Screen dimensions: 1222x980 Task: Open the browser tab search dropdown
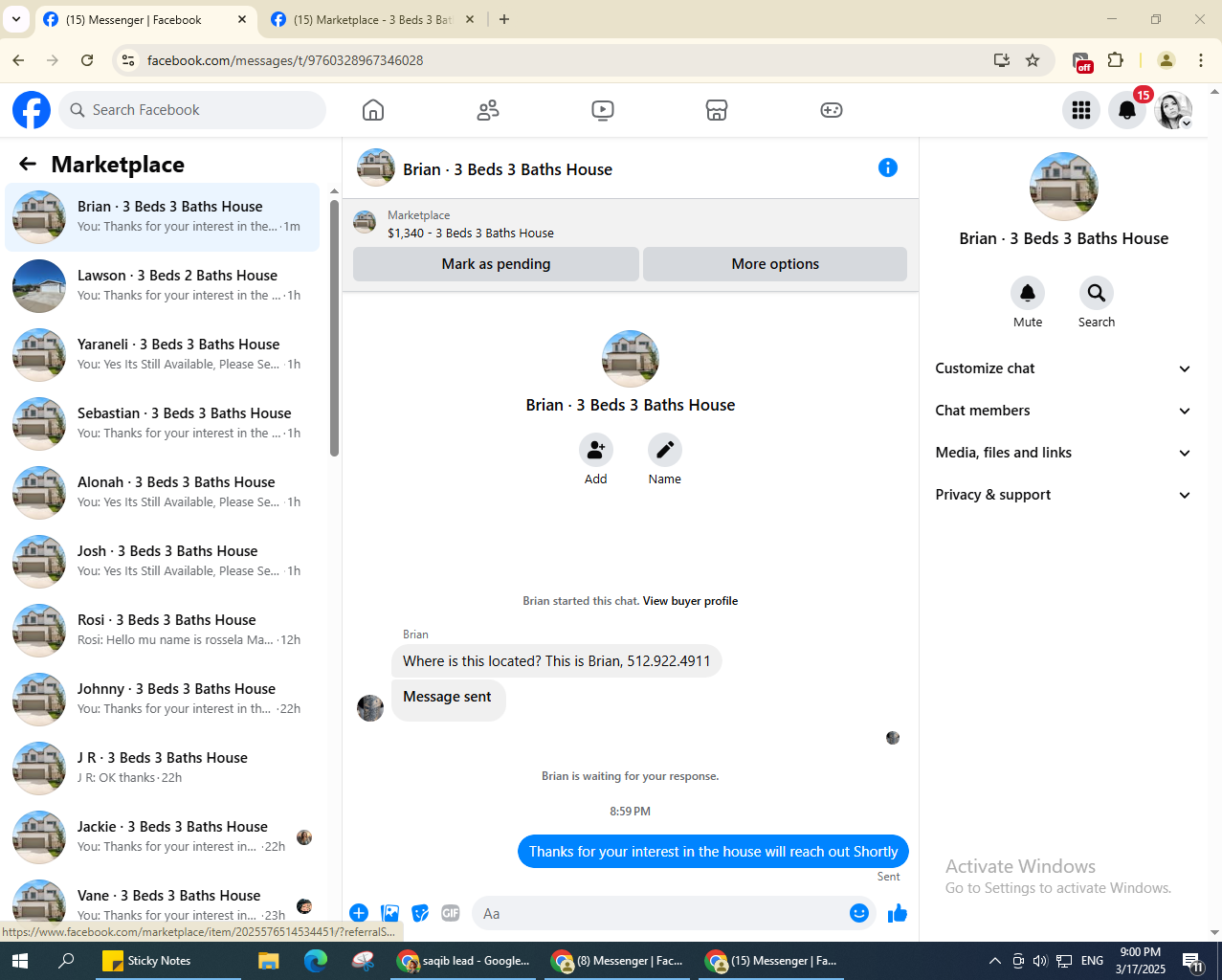pyautogui.click(x=16, y=19)
